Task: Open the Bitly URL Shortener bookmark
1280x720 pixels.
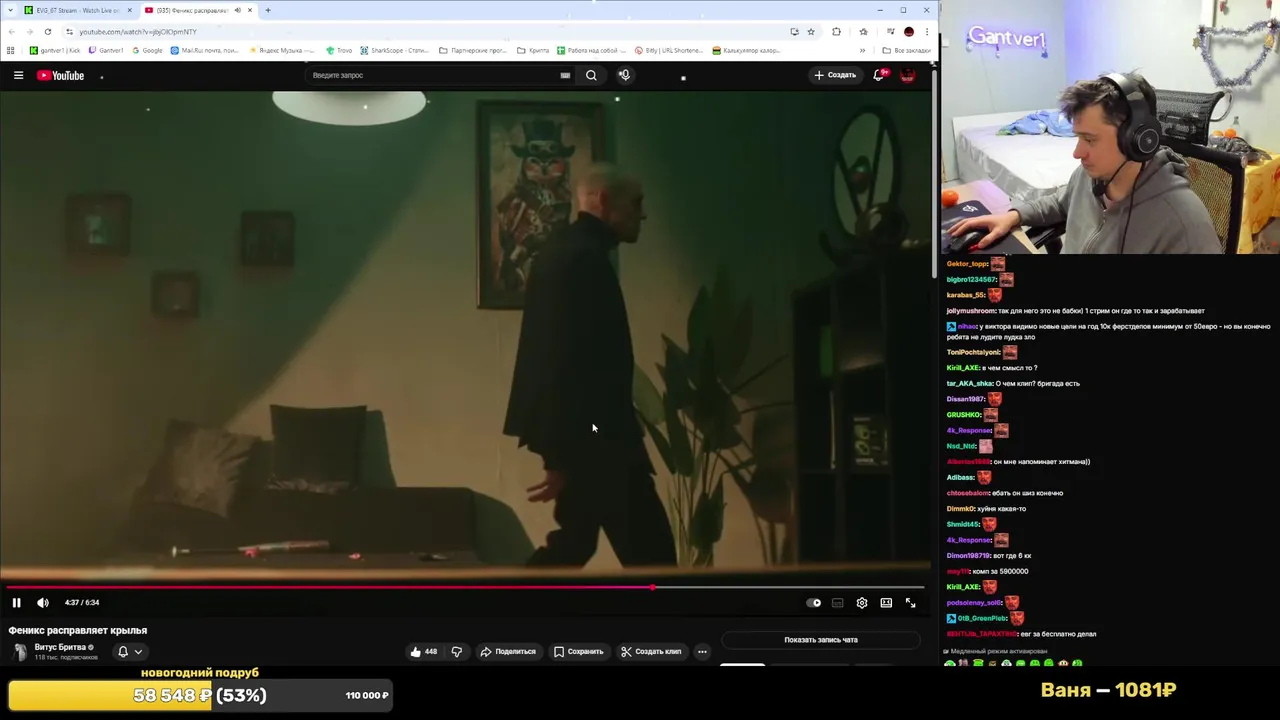Action: pyautogui.click(x=668, y=50)
